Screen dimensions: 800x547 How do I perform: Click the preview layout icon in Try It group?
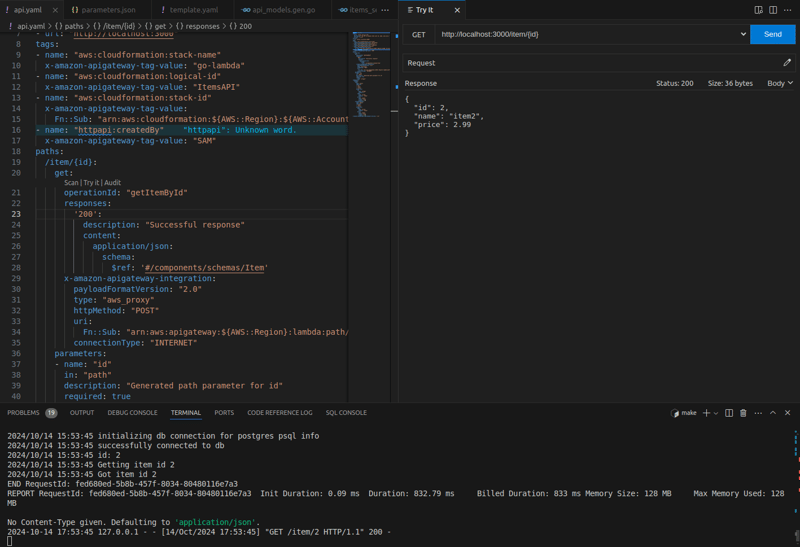coord(759,10)
